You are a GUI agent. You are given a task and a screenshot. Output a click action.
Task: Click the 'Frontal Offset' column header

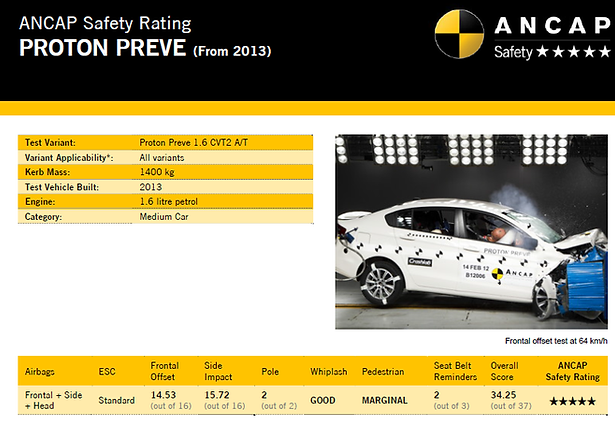point(165,371)
